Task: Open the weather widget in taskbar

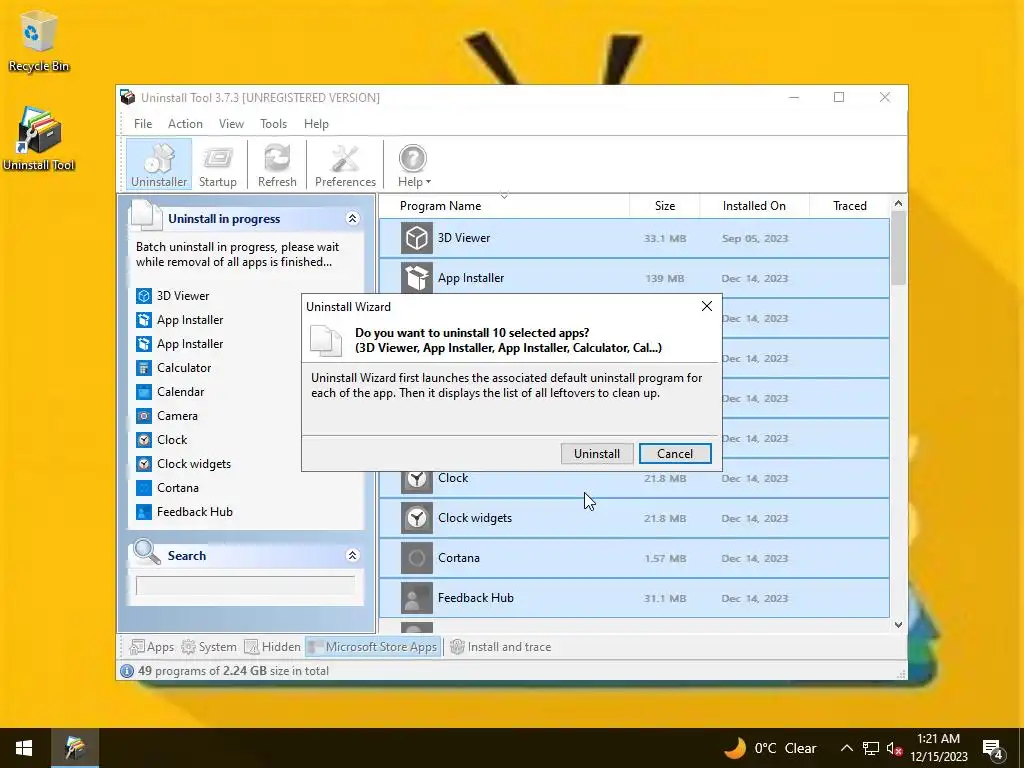Action: [x=770, y=748]
